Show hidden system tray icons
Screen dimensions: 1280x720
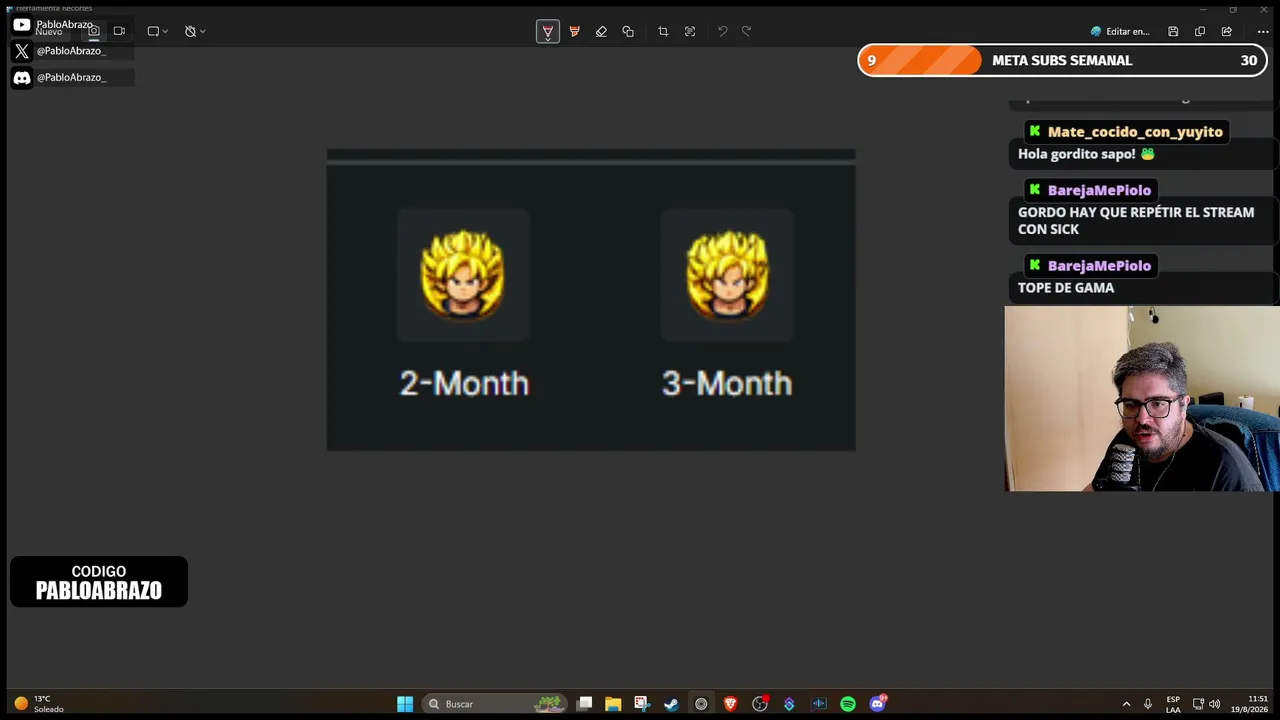click(x=1126, y=704)
